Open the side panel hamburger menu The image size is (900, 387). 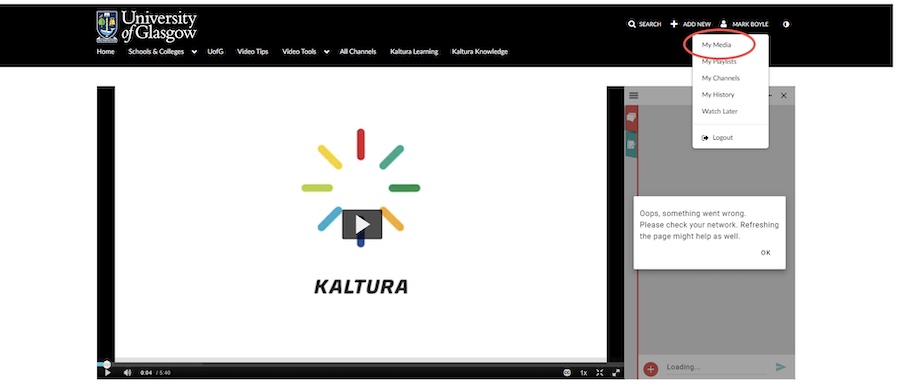(634, 95)
